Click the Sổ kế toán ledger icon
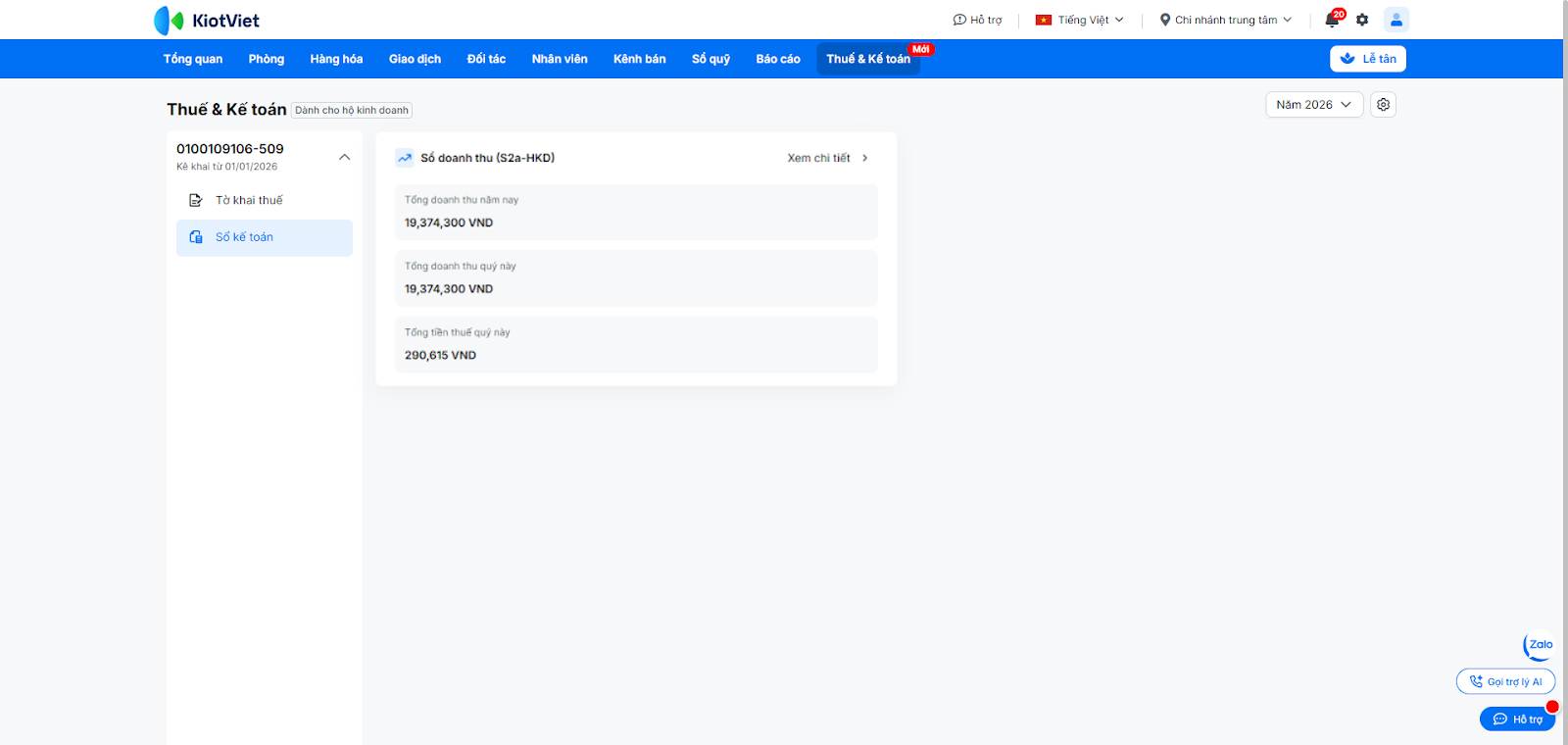The image size is (1568, 745). coord(196,237)
